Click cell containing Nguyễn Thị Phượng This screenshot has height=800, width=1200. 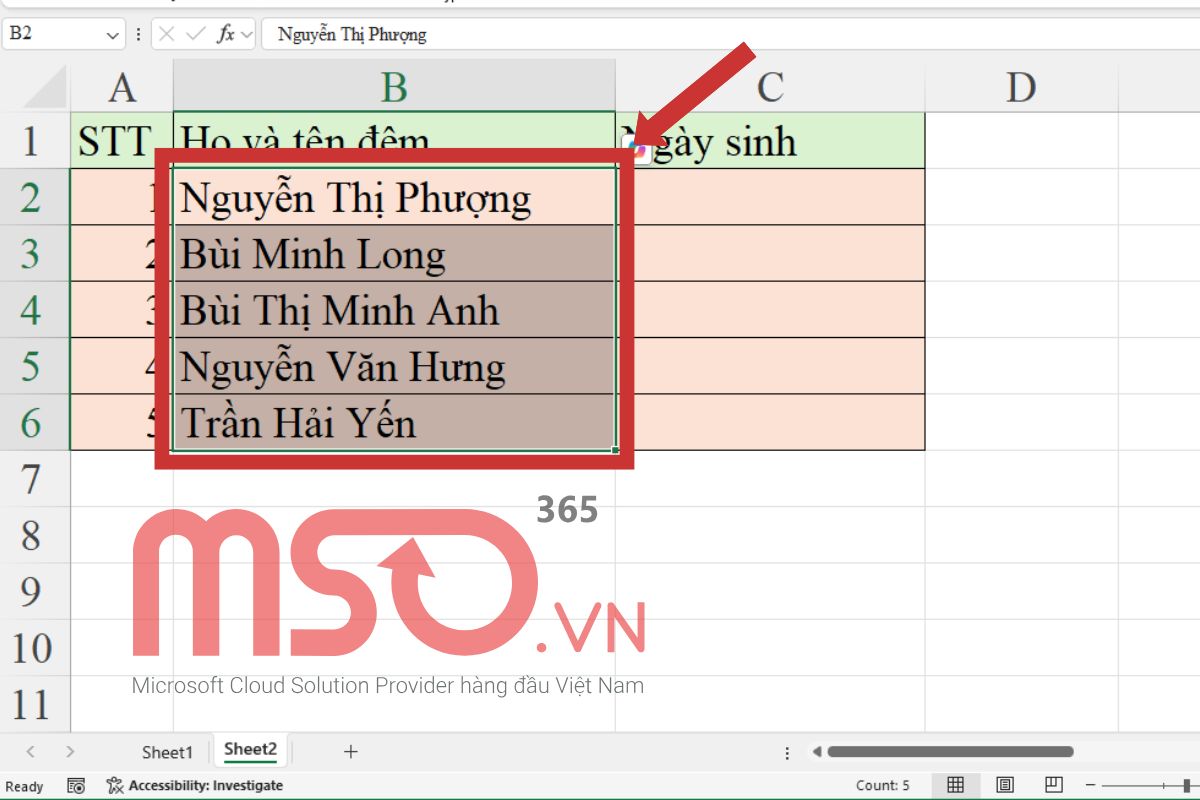394,197
